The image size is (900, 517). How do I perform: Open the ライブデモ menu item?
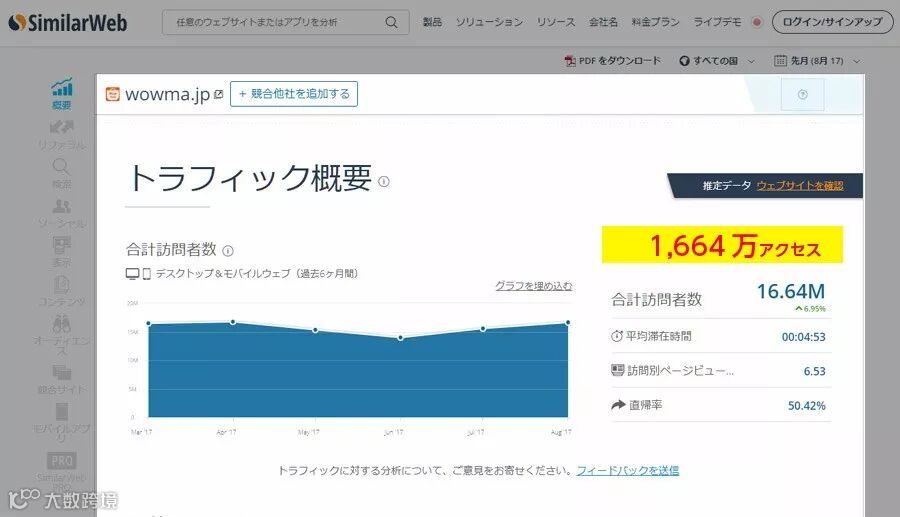click(717, 22)
